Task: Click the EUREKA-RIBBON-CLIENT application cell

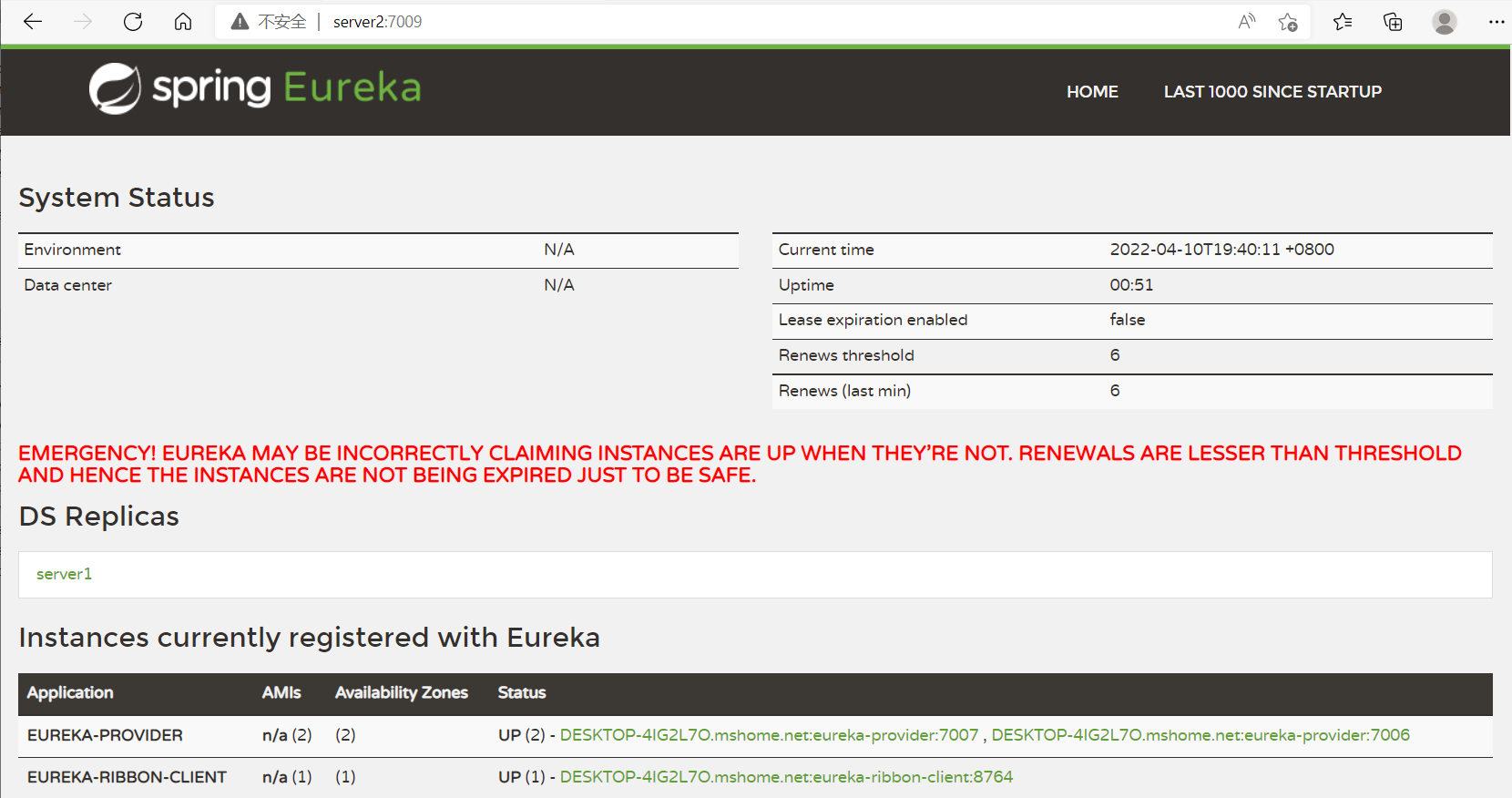Action: 127,777
